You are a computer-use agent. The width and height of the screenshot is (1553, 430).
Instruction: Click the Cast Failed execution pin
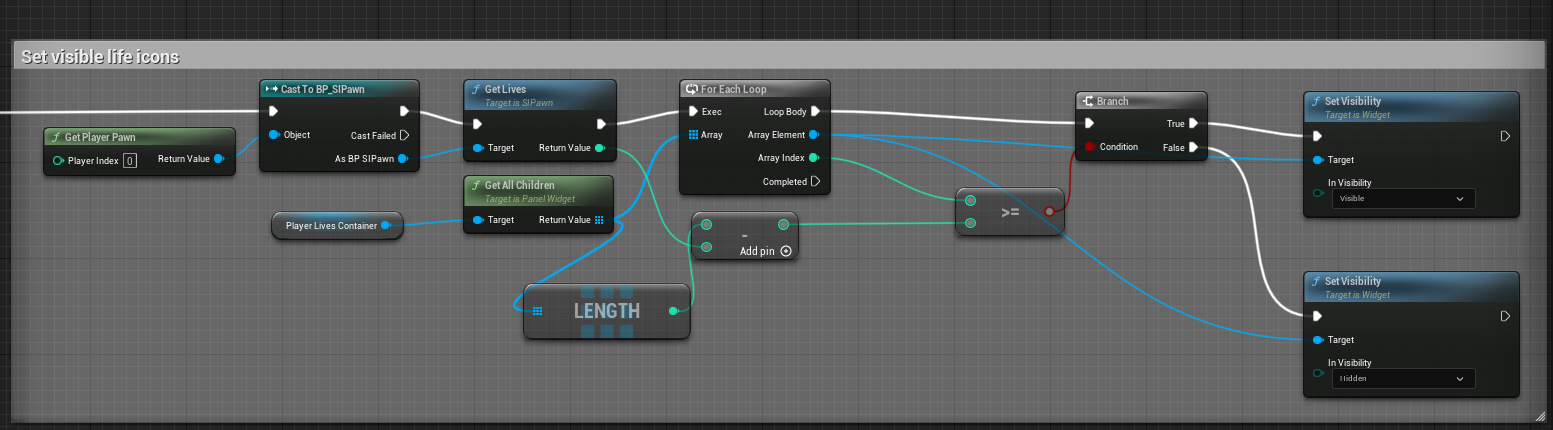405,135
